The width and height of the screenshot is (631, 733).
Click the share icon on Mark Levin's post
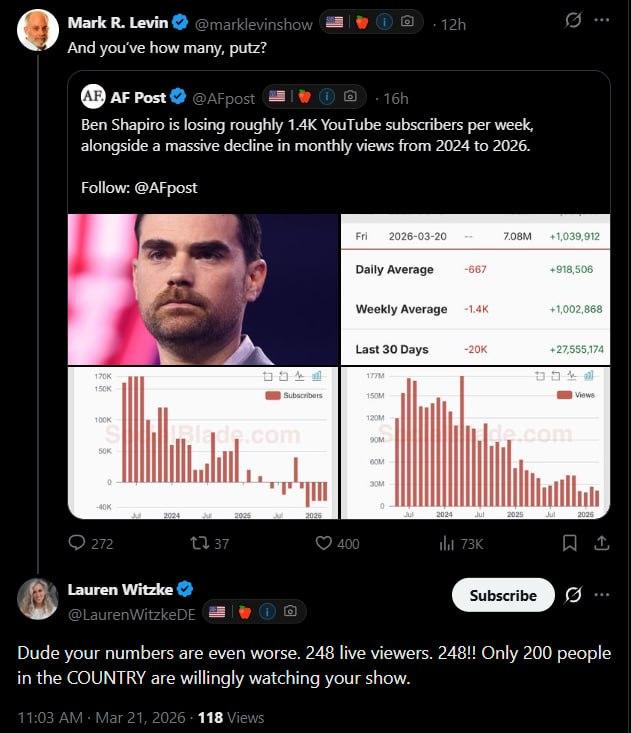point(602,543)
